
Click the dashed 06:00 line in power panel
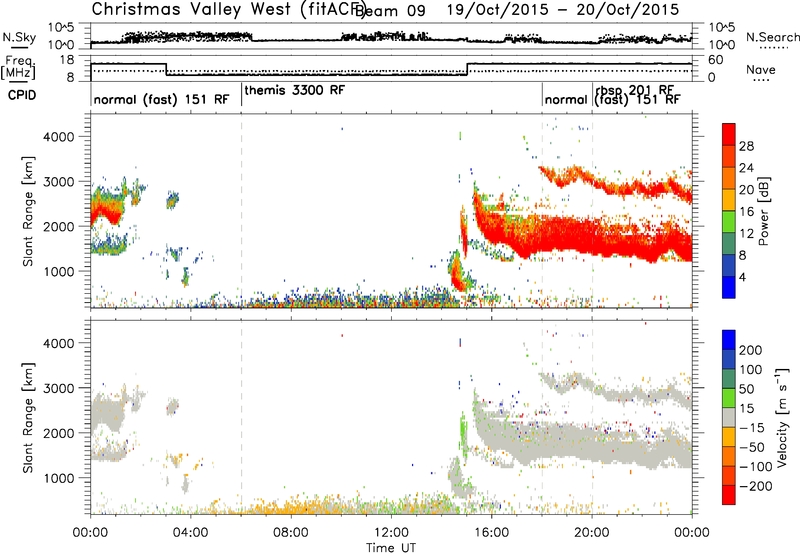pos(241,210)
